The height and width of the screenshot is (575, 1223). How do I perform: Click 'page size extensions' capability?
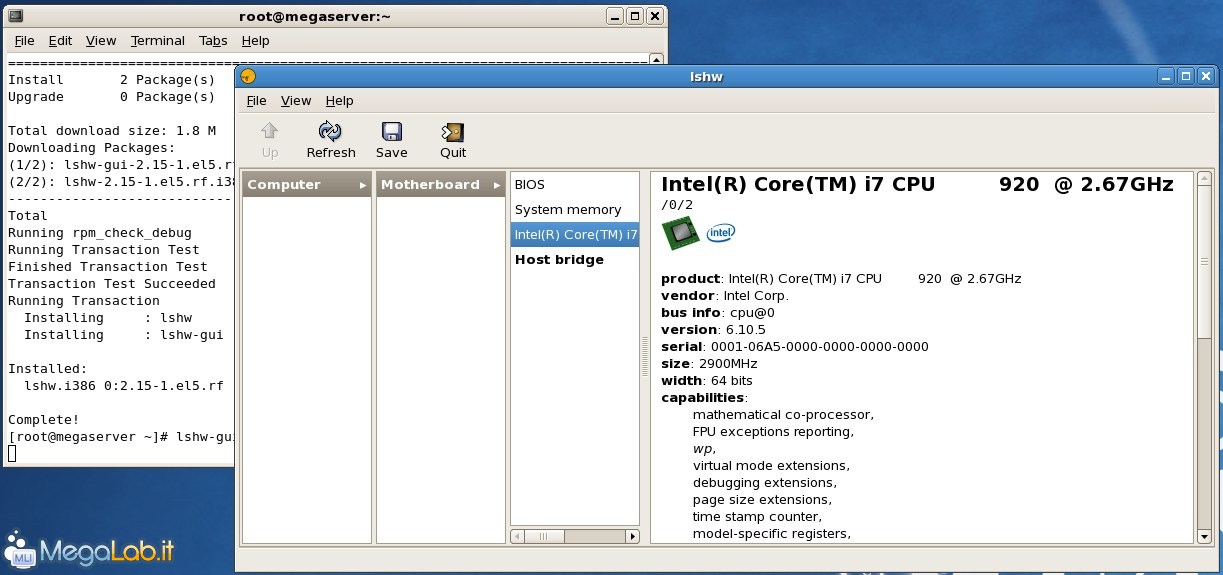coord(762,500)
